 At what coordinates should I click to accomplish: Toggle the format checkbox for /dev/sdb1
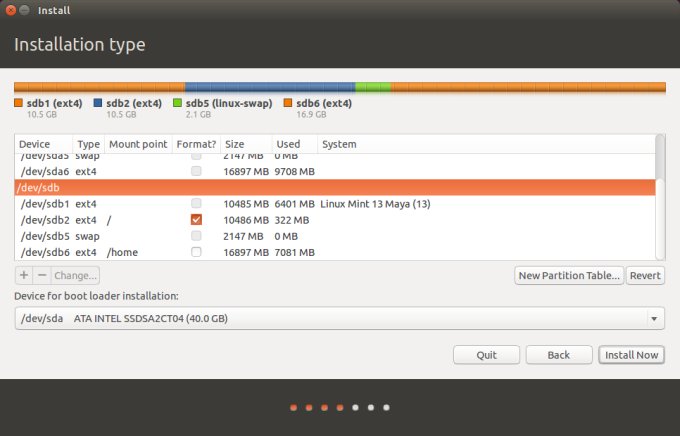coord(196,204)
